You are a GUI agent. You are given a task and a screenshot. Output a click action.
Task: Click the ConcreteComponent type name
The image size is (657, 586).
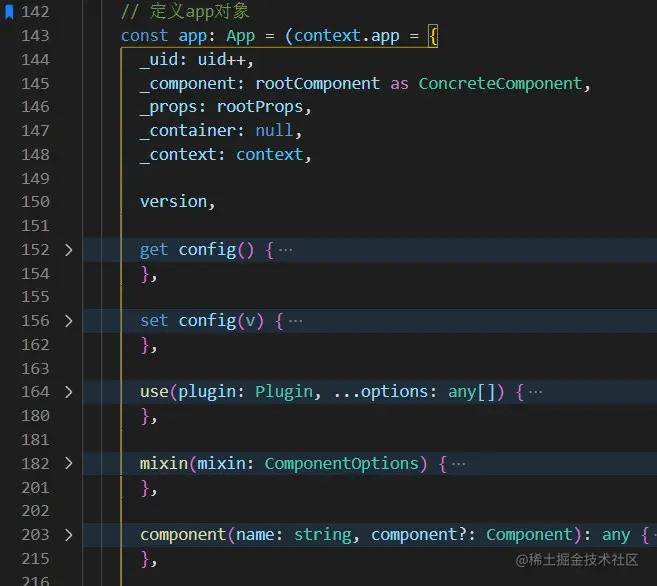click(x=500, y=83)
